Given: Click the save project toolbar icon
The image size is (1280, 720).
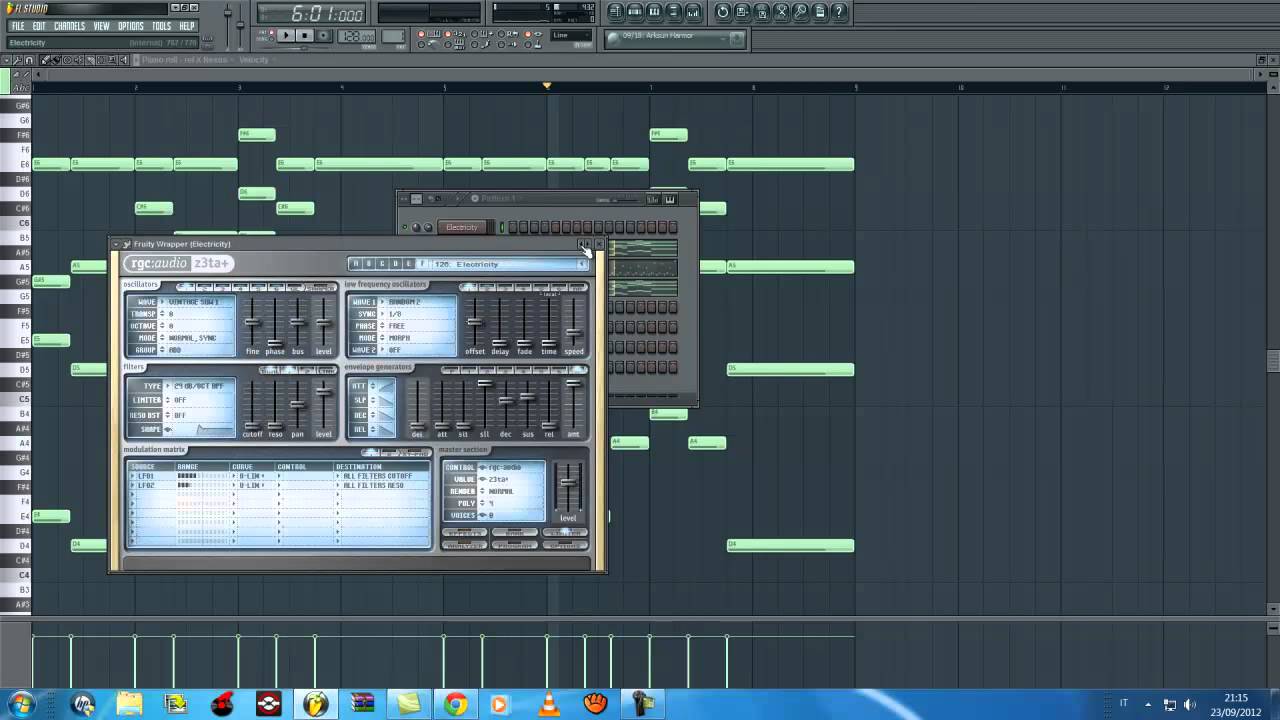Looking at the screenshot, I should pos(742,12).
